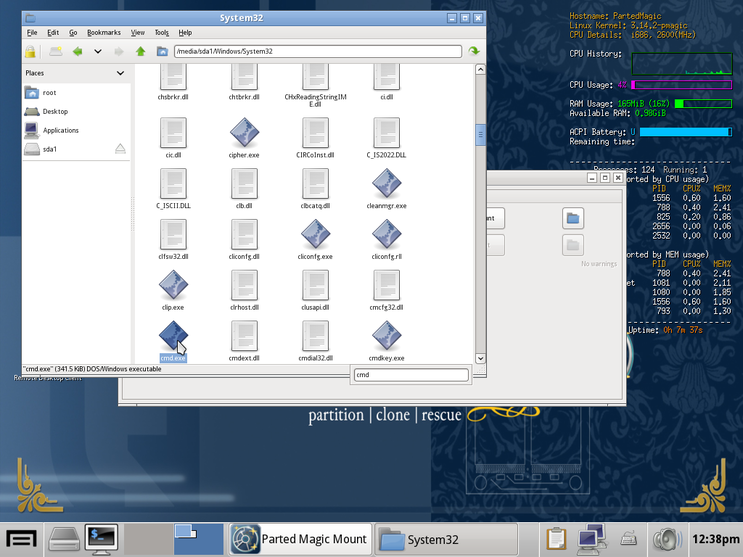Select the cmdkey.exe file icon

(x=386, y=336)
